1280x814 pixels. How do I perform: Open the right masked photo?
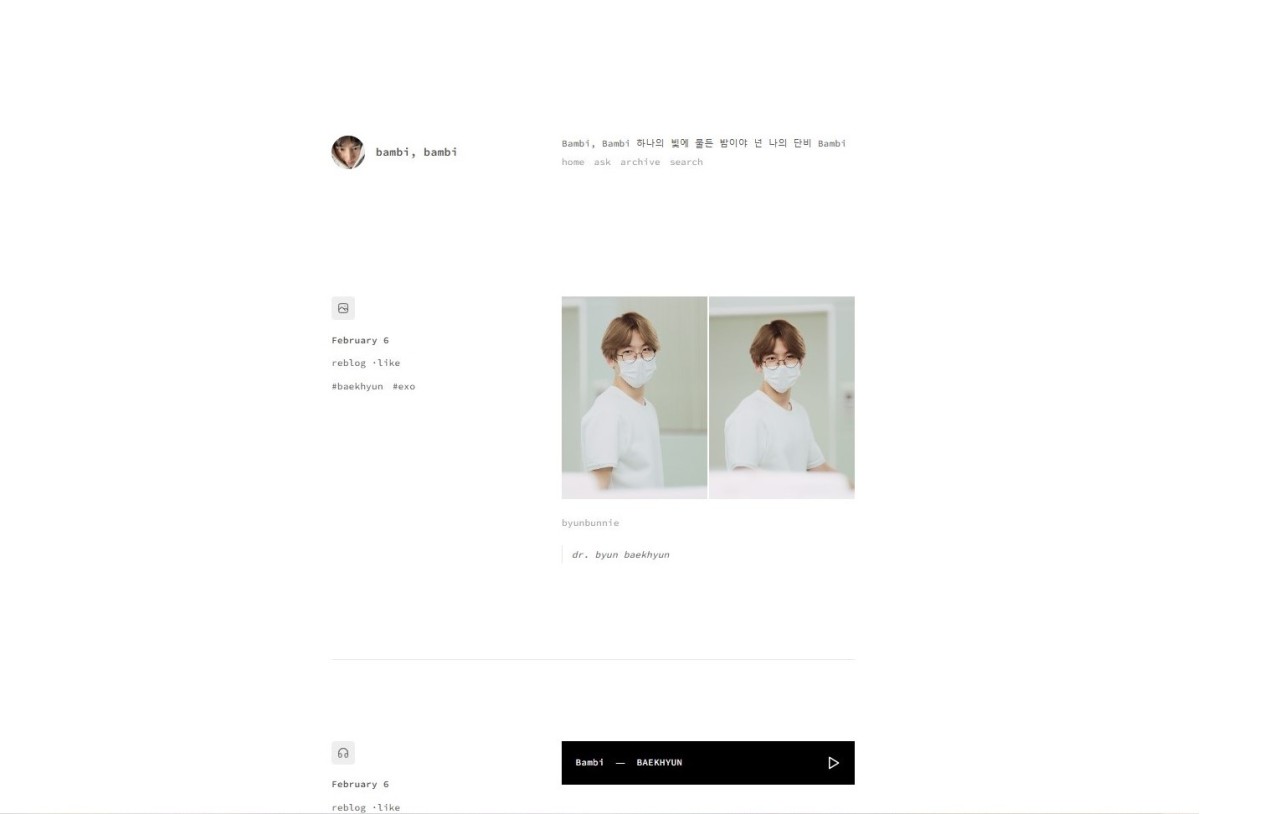coord(782,397)
